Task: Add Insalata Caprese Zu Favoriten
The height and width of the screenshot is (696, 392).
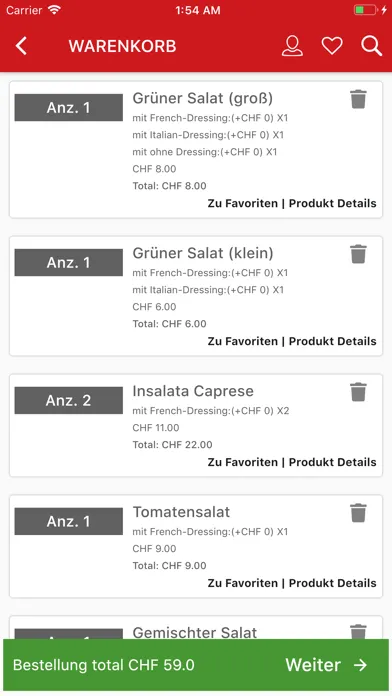Action: pos(242,462)
